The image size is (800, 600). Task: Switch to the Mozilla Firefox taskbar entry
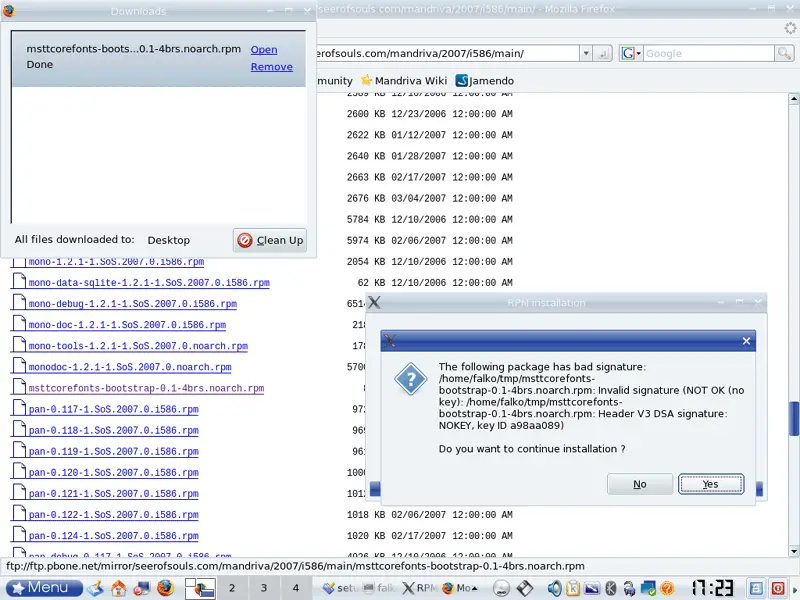[457, 588]
